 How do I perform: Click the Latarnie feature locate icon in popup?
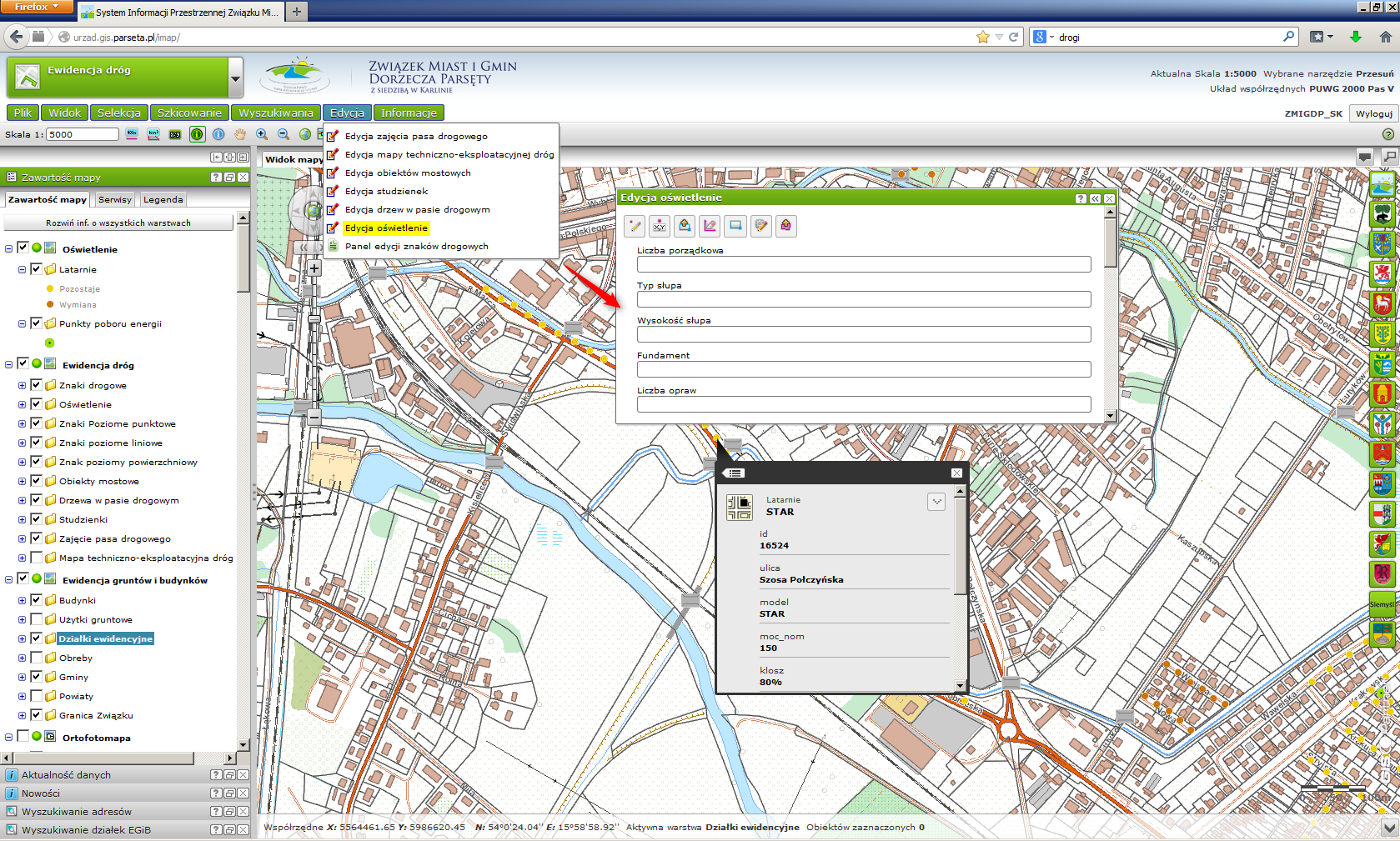point(740,507)
